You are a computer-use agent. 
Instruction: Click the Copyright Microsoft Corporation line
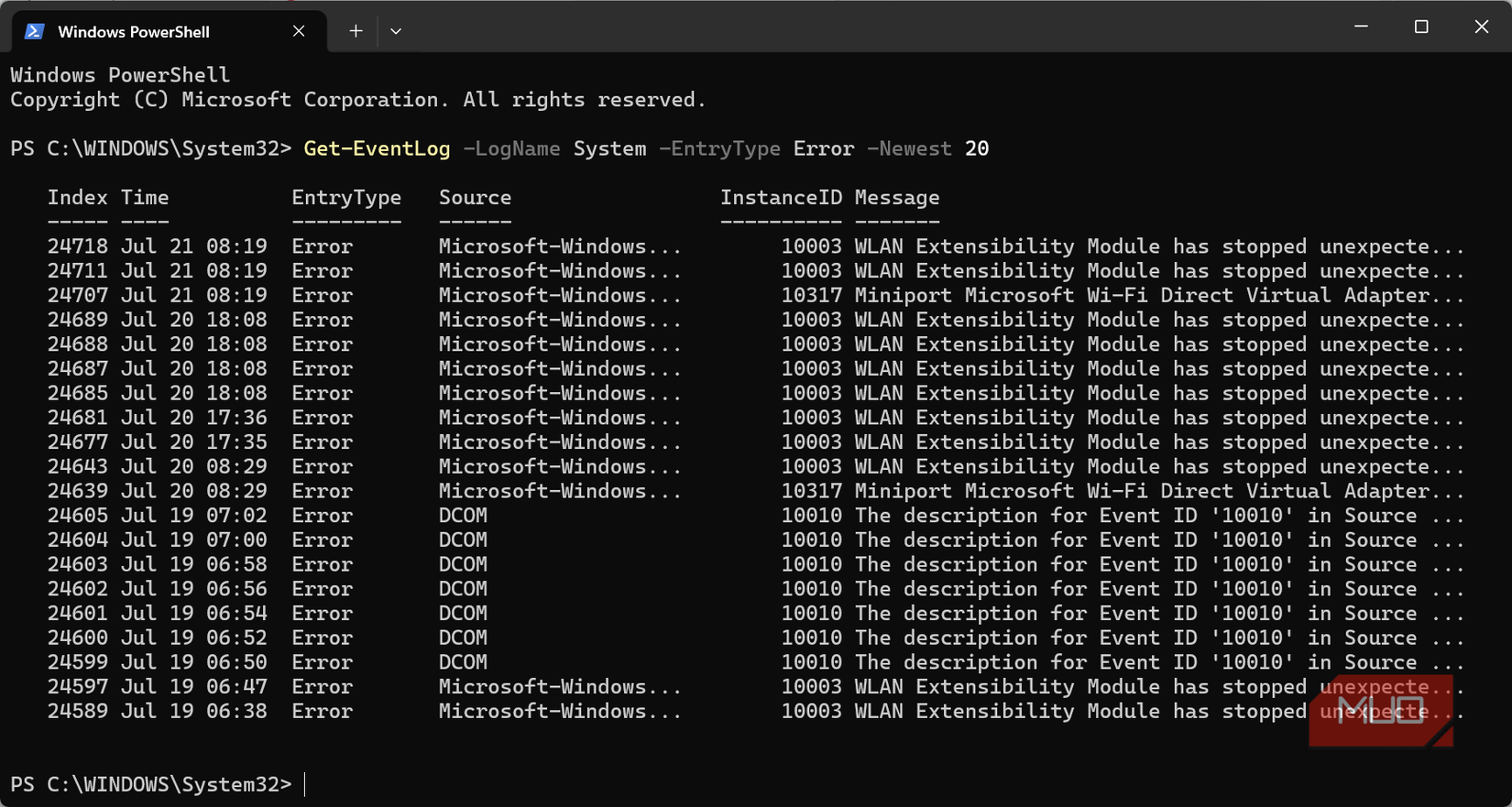(x=358, y=100)
